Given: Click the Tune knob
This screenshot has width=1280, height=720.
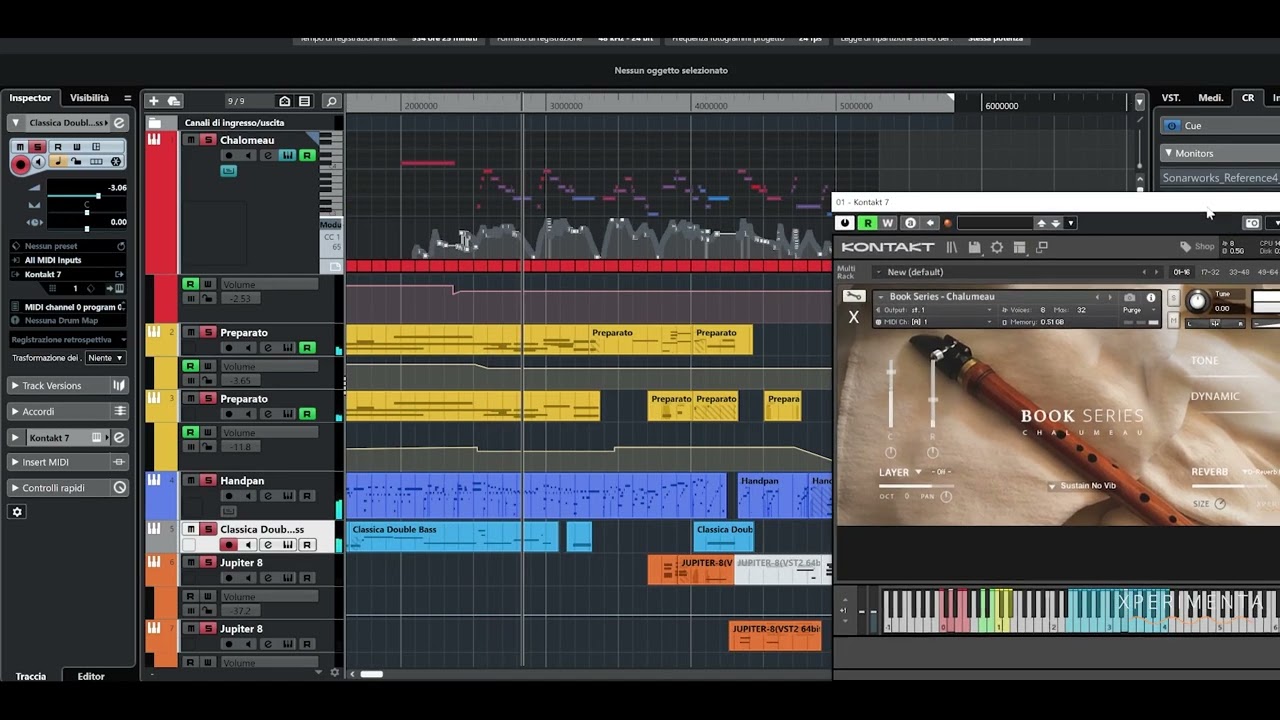Looking at the screenshot, I should (1197, 301).
